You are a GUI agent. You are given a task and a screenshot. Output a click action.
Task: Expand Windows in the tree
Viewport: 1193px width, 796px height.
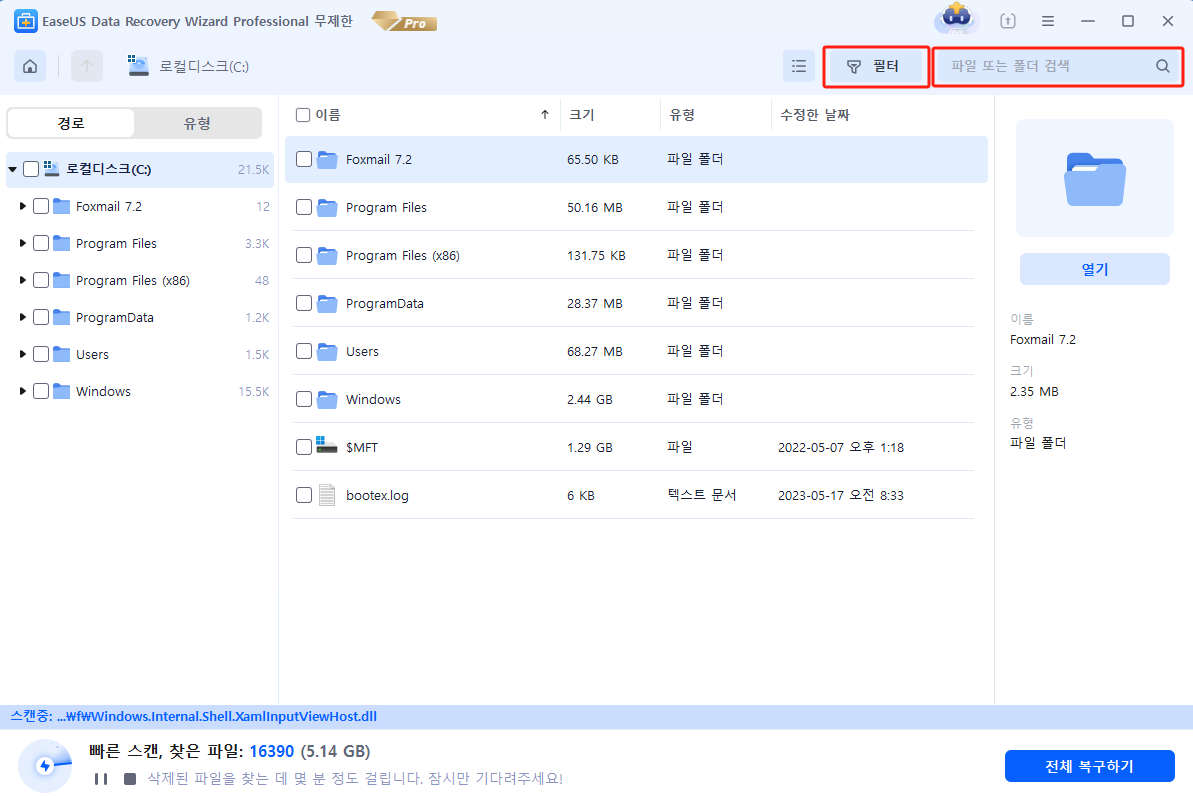click(22, 391)
